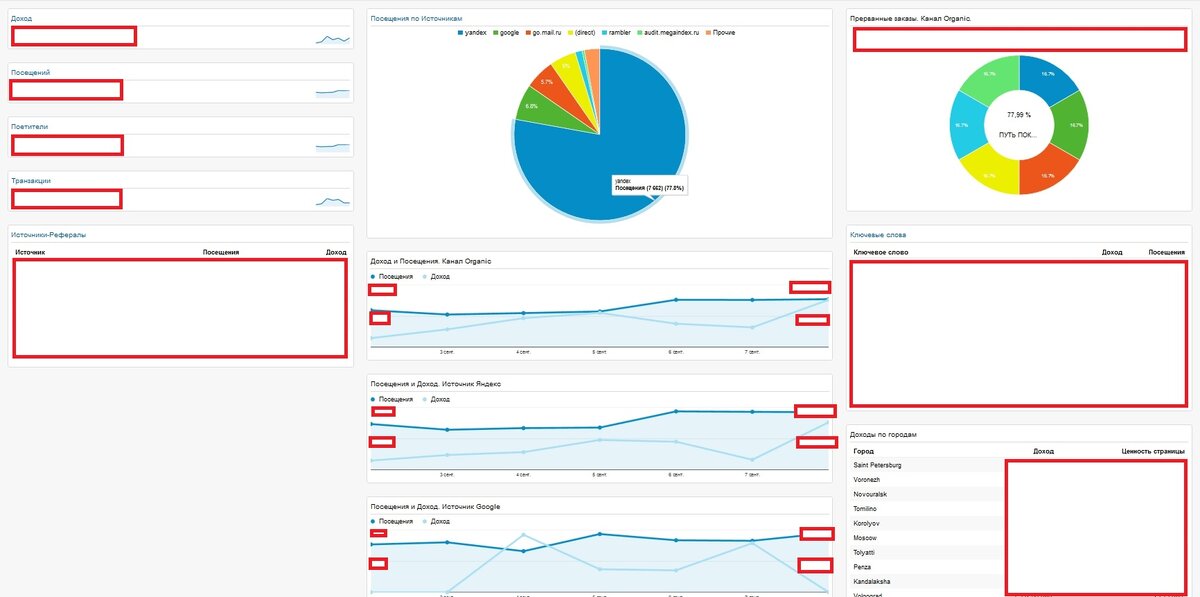Click the Транзакции widget sparkline

point(333,200)
